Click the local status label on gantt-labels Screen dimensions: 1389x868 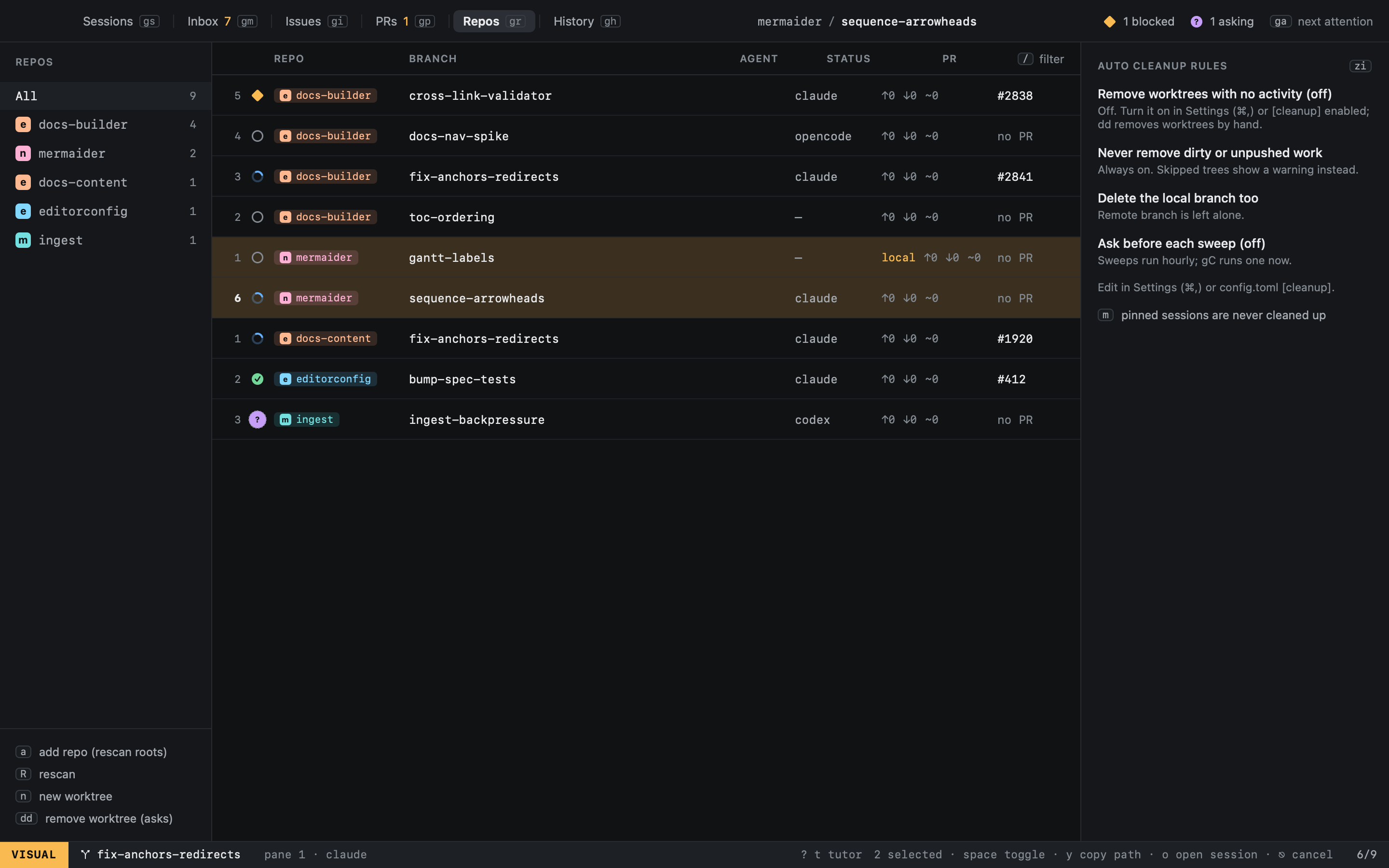898,258
